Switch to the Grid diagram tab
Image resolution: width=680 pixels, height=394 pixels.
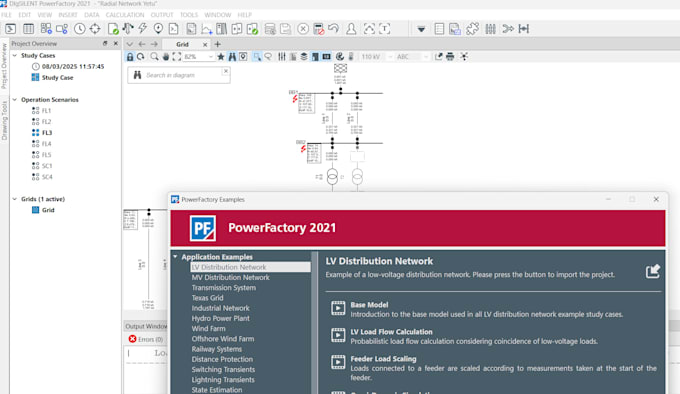tap(183, 44)
